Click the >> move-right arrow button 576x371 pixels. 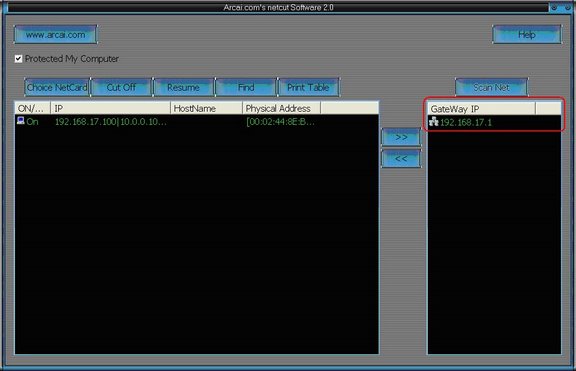[x=401, y=137]
